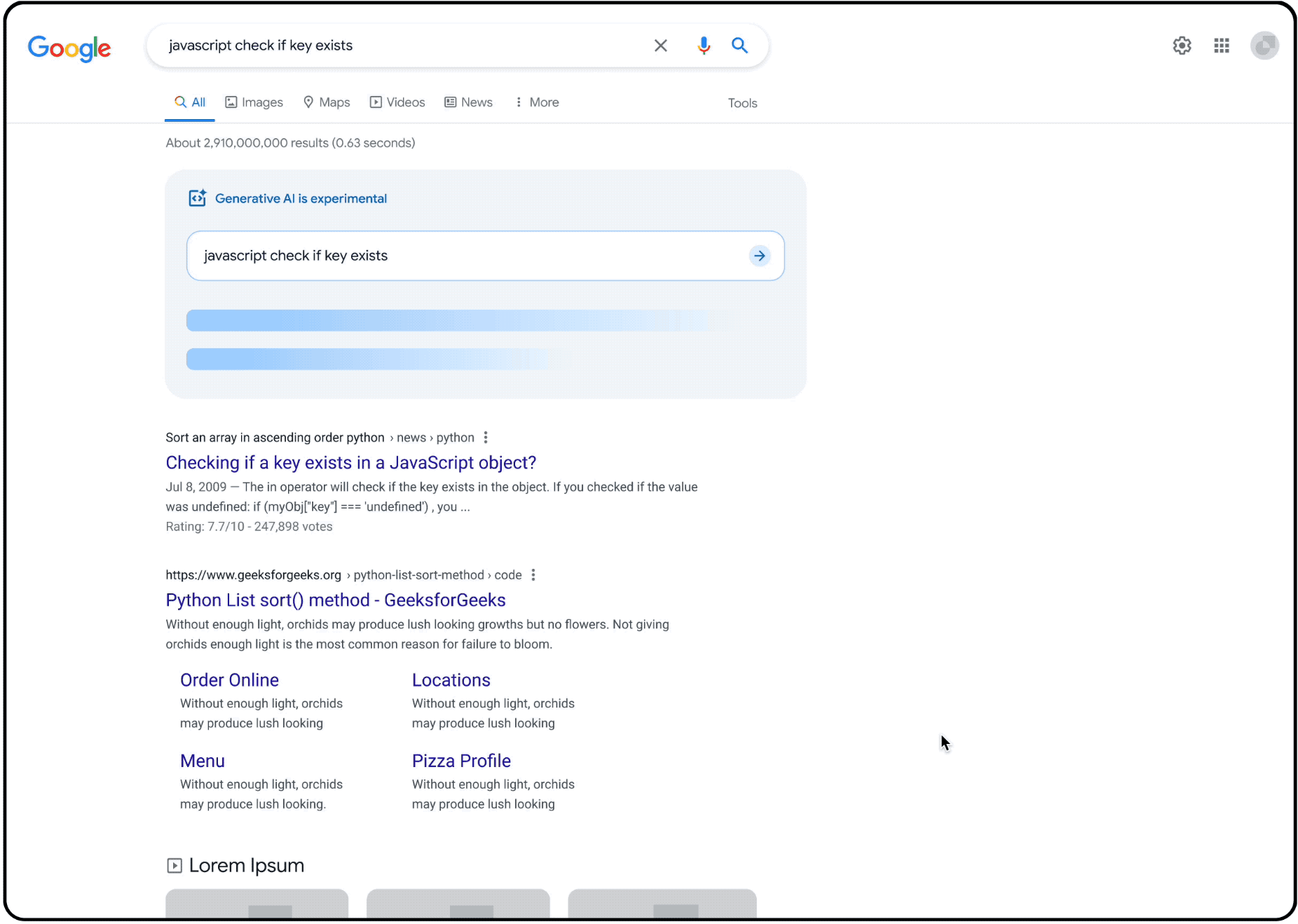Click 'Generative AI is experimental' label
1298x924 pixels.
(x=301, y=199)
